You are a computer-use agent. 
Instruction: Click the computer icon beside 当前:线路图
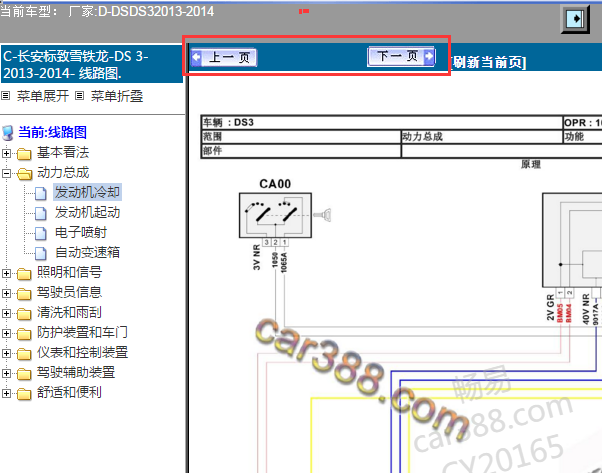[x=8, y=132]
